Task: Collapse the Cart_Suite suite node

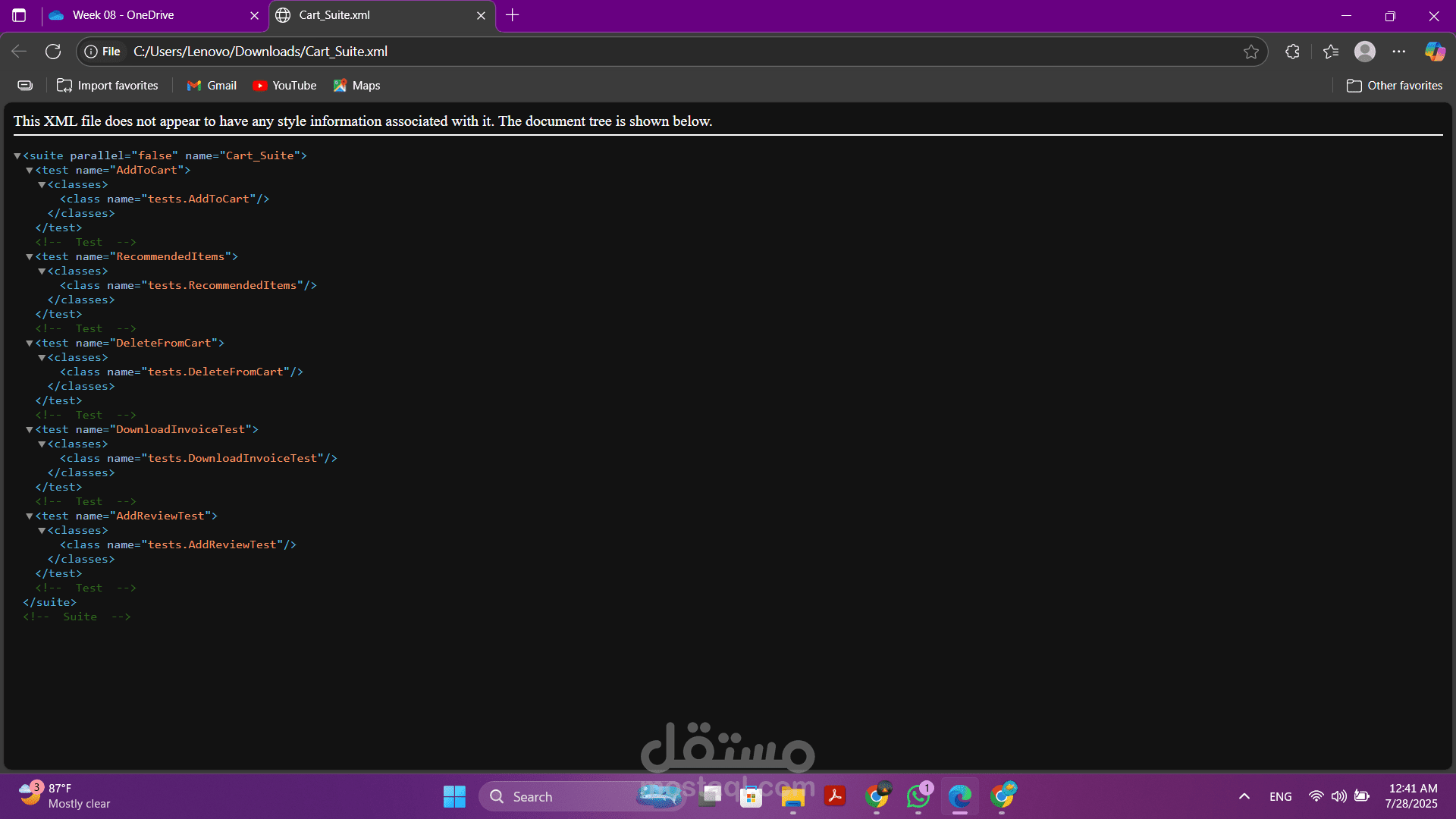Action: click(x=17, y=155)
